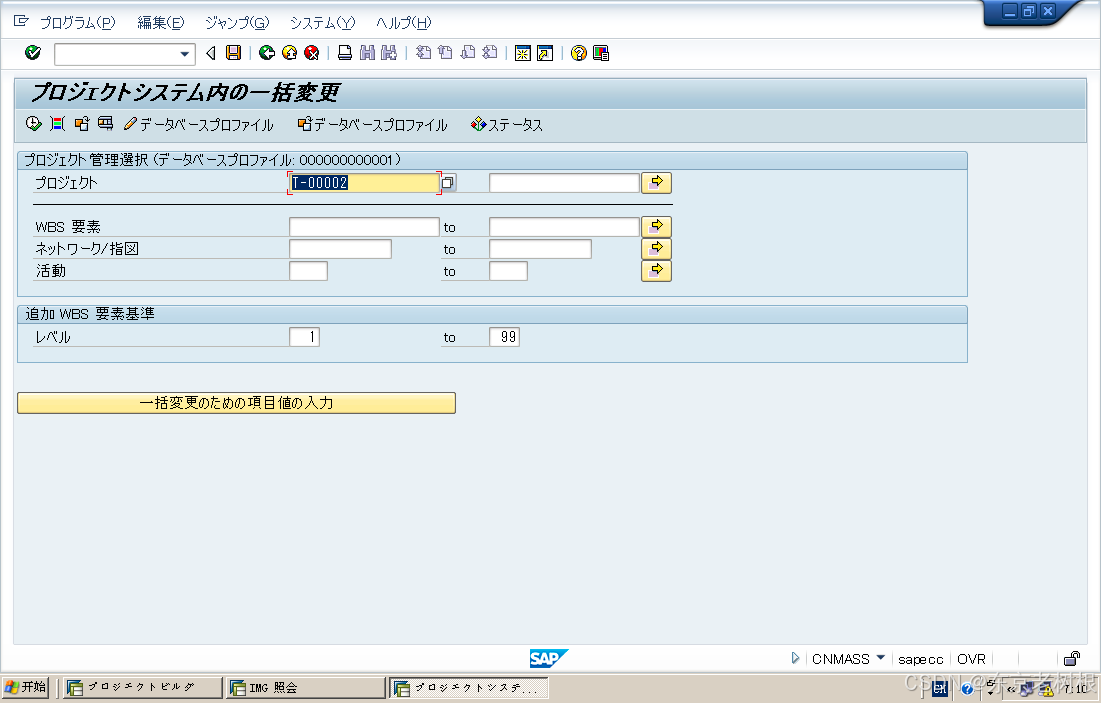Click the Dynamic Selections icon
The height and width of the screenshot is (703, 1101).
point(58,124)
